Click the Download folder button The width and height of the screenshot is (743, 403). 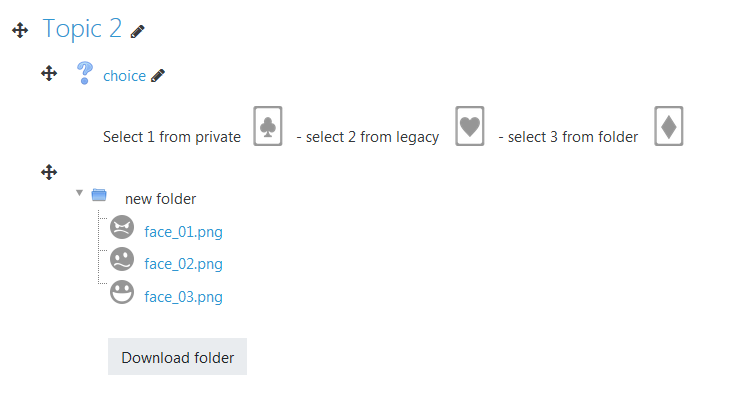(177, 357)
